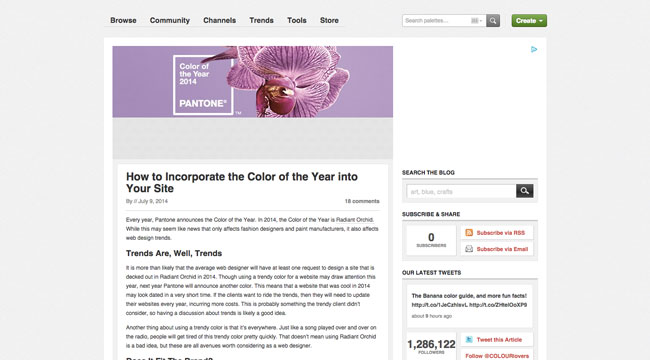
Task: Open the first t.co link in latest tweet
Action: [x=439, y=305]
